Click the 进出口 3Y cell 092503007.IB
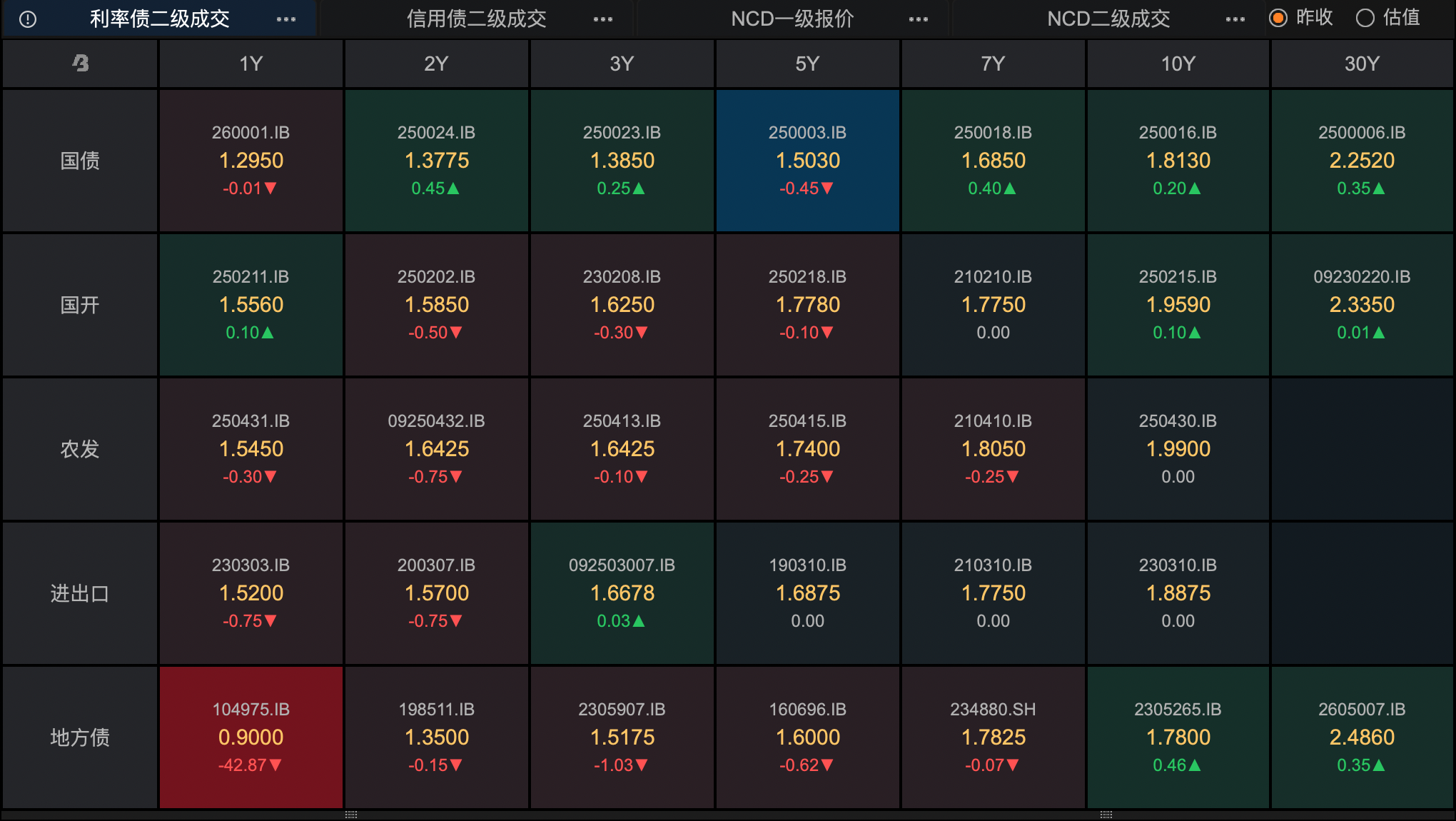Viewport: 1456px width, 821px height. point(622,593)
